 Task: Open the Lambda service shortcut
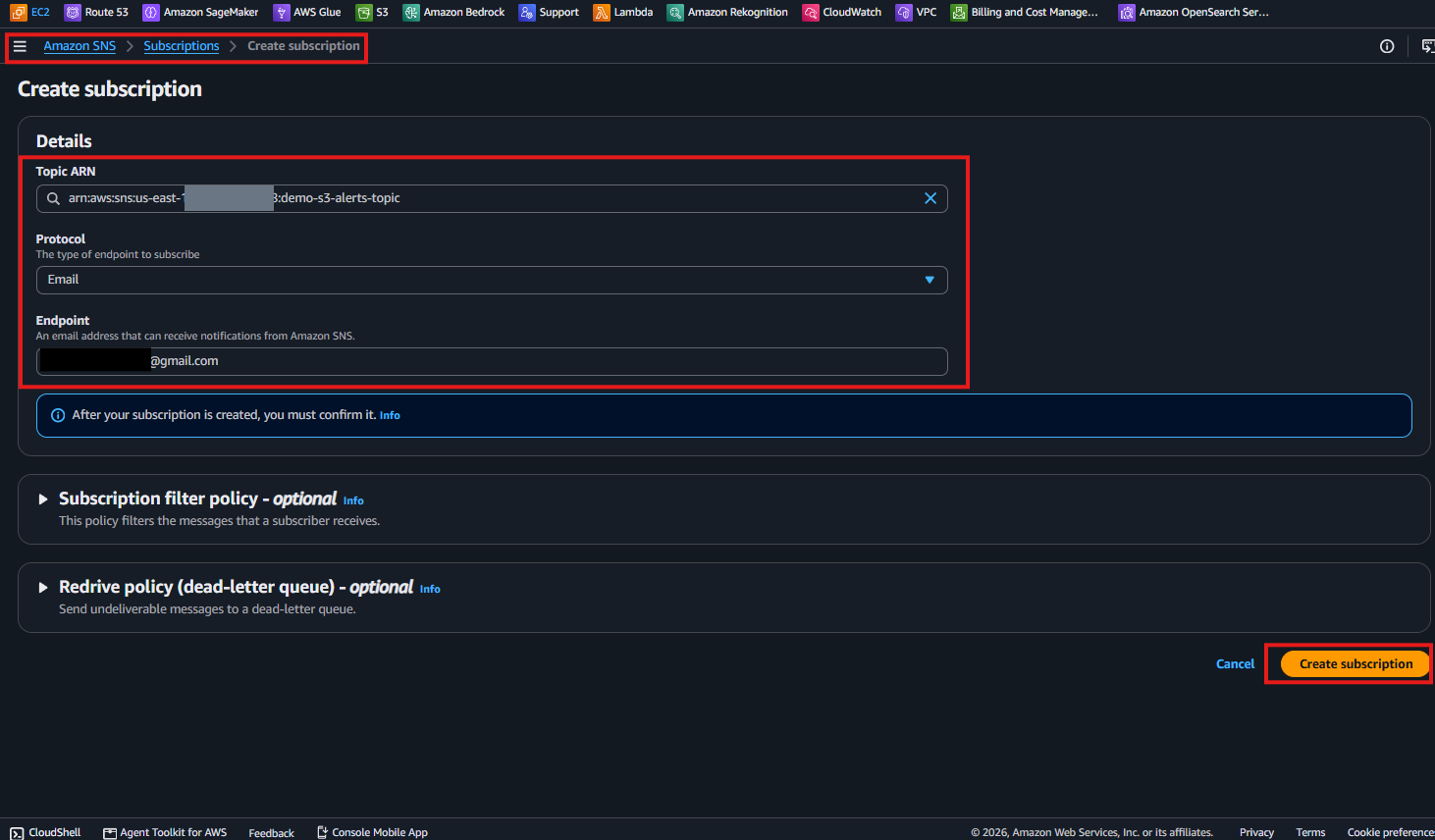(623, 12)
